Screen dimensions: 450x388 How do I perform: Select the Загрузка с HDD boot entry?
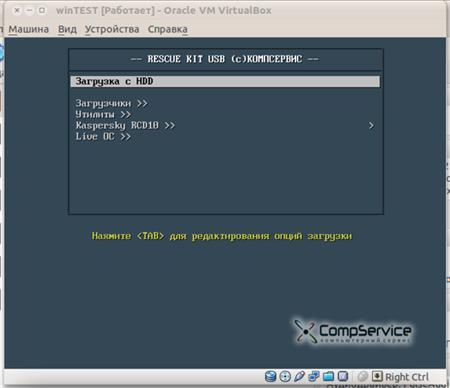pyautogui.click(x=225, y=81)
